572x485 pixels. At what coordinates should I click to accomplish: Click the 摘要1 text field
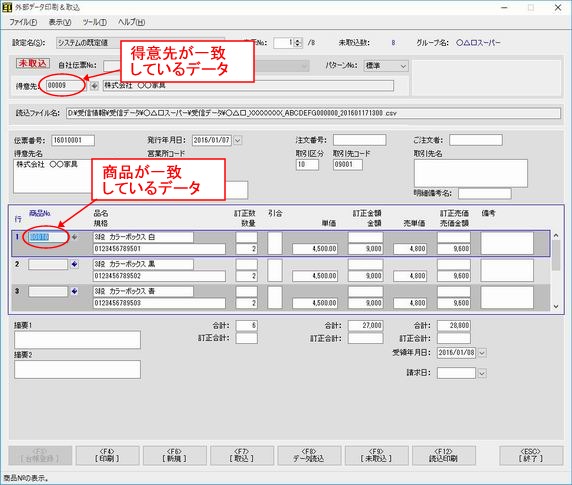click(x=77, y=340)
